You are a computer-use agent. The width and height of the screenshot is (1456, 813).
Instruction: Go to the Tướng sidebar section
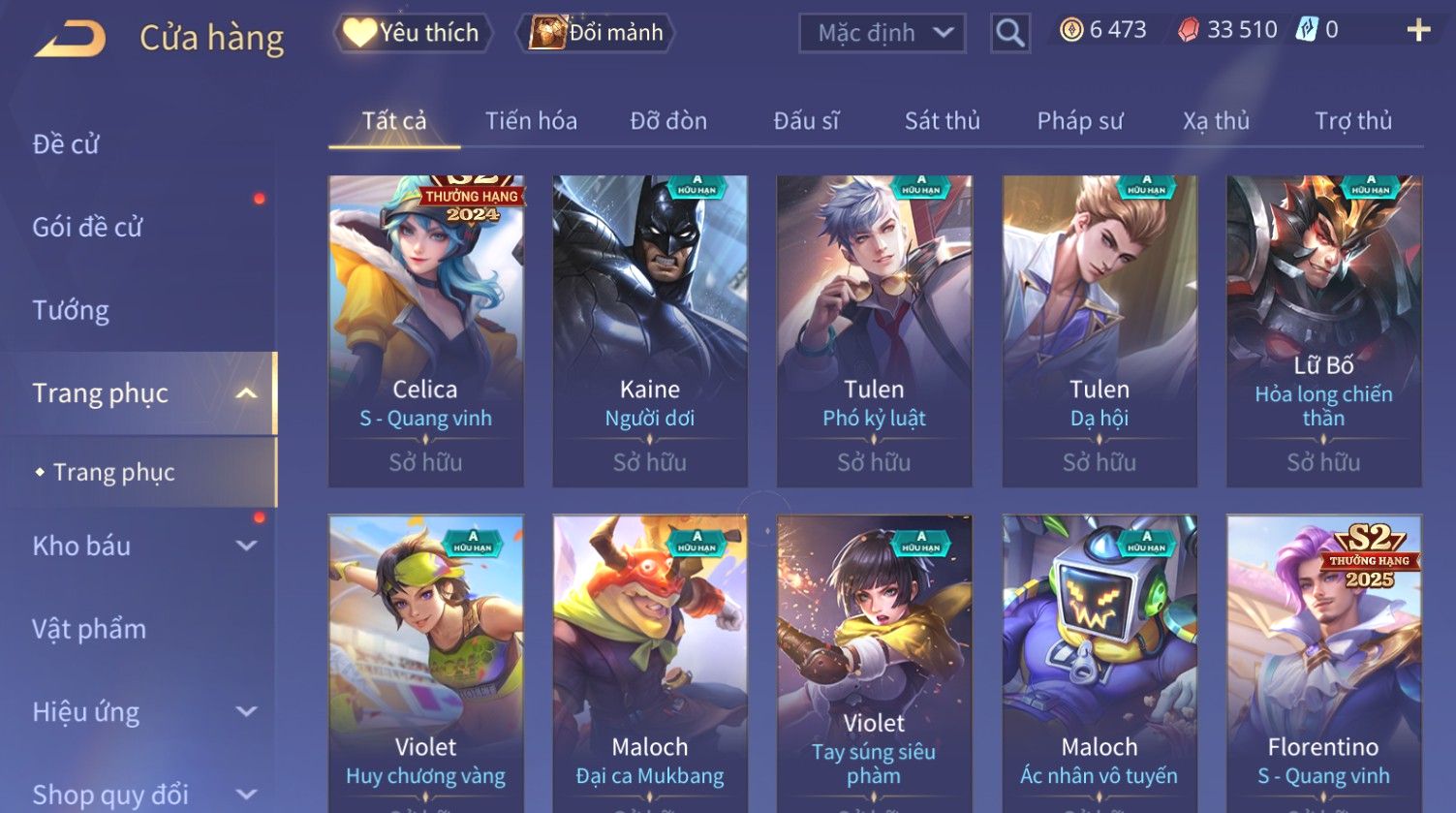71,310
